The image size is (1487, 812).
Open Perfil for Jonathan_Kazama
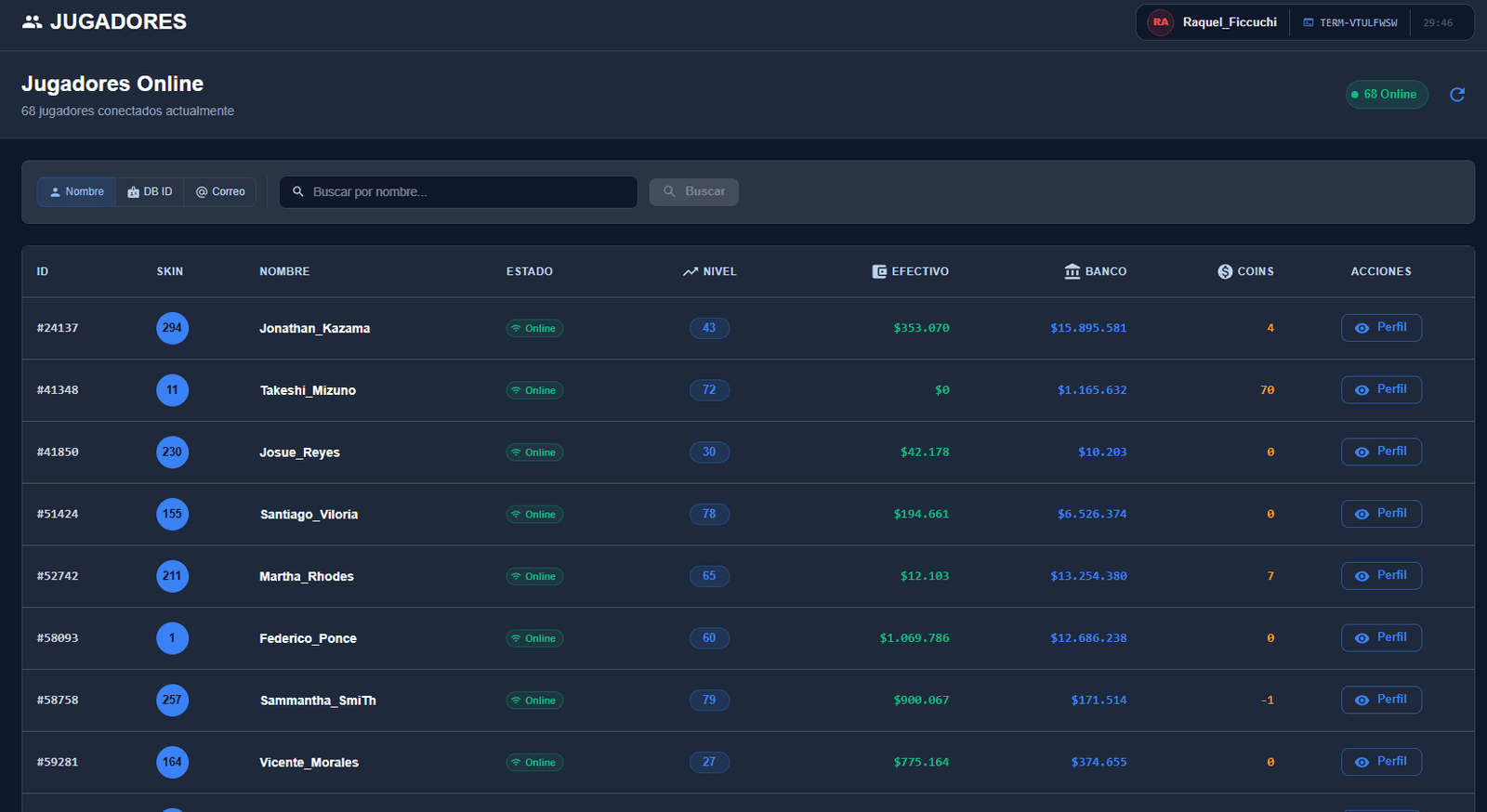click(1381, 328)
